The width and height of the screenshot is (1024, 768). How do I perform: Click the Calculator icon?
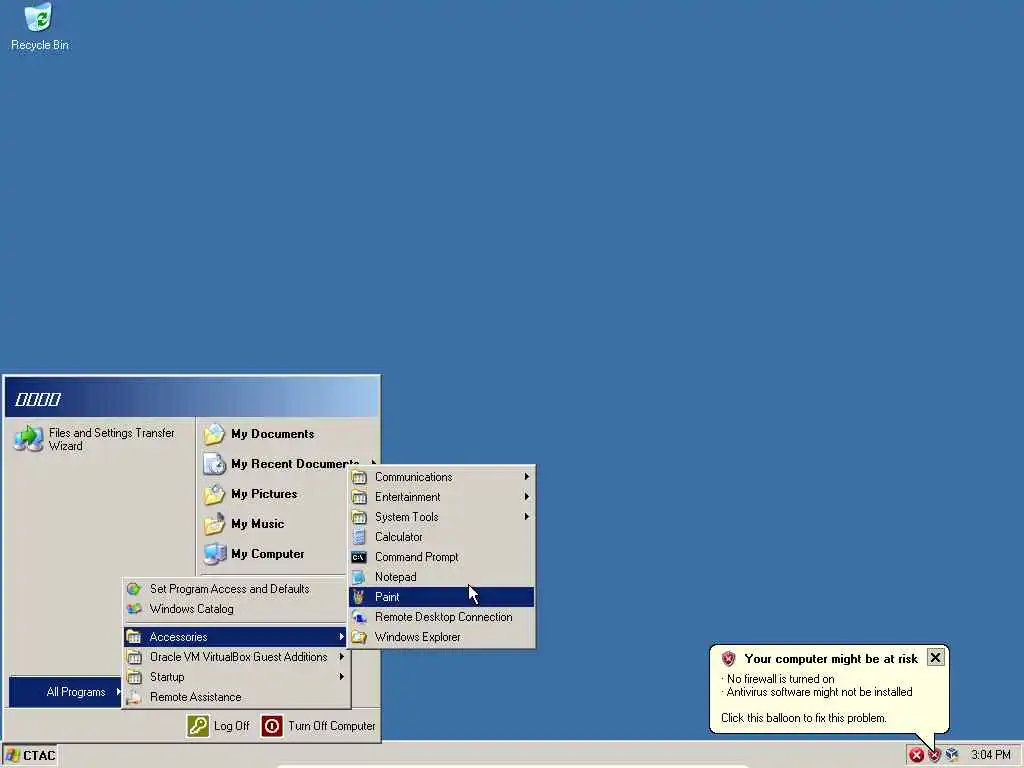359,537
